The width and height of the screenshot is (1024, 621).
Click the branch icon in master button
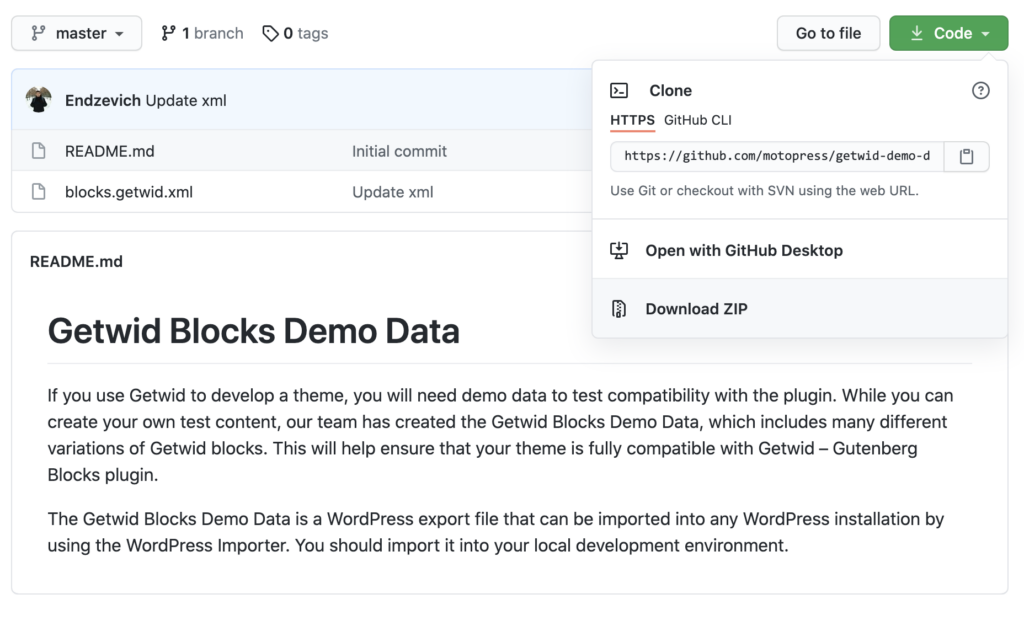tap(39, 33)
